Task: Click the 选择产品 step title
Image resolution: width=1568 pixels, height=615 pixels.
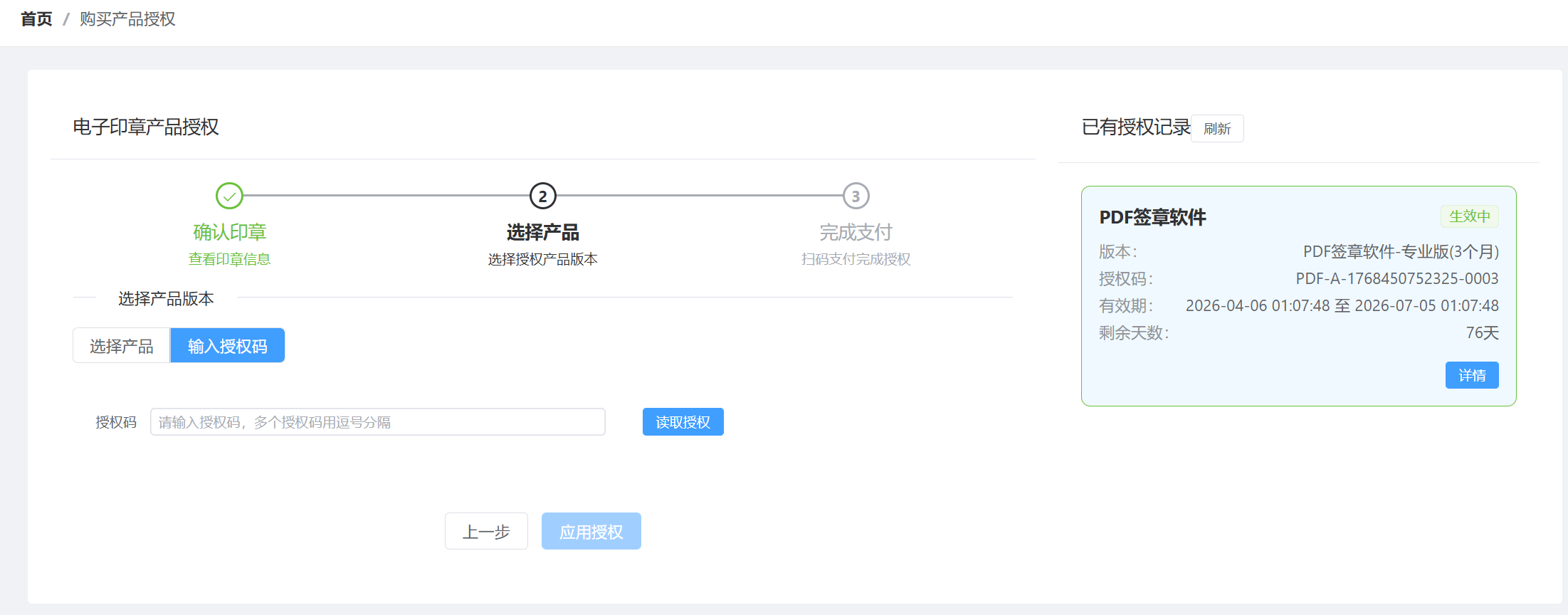Action: [542, 232]
